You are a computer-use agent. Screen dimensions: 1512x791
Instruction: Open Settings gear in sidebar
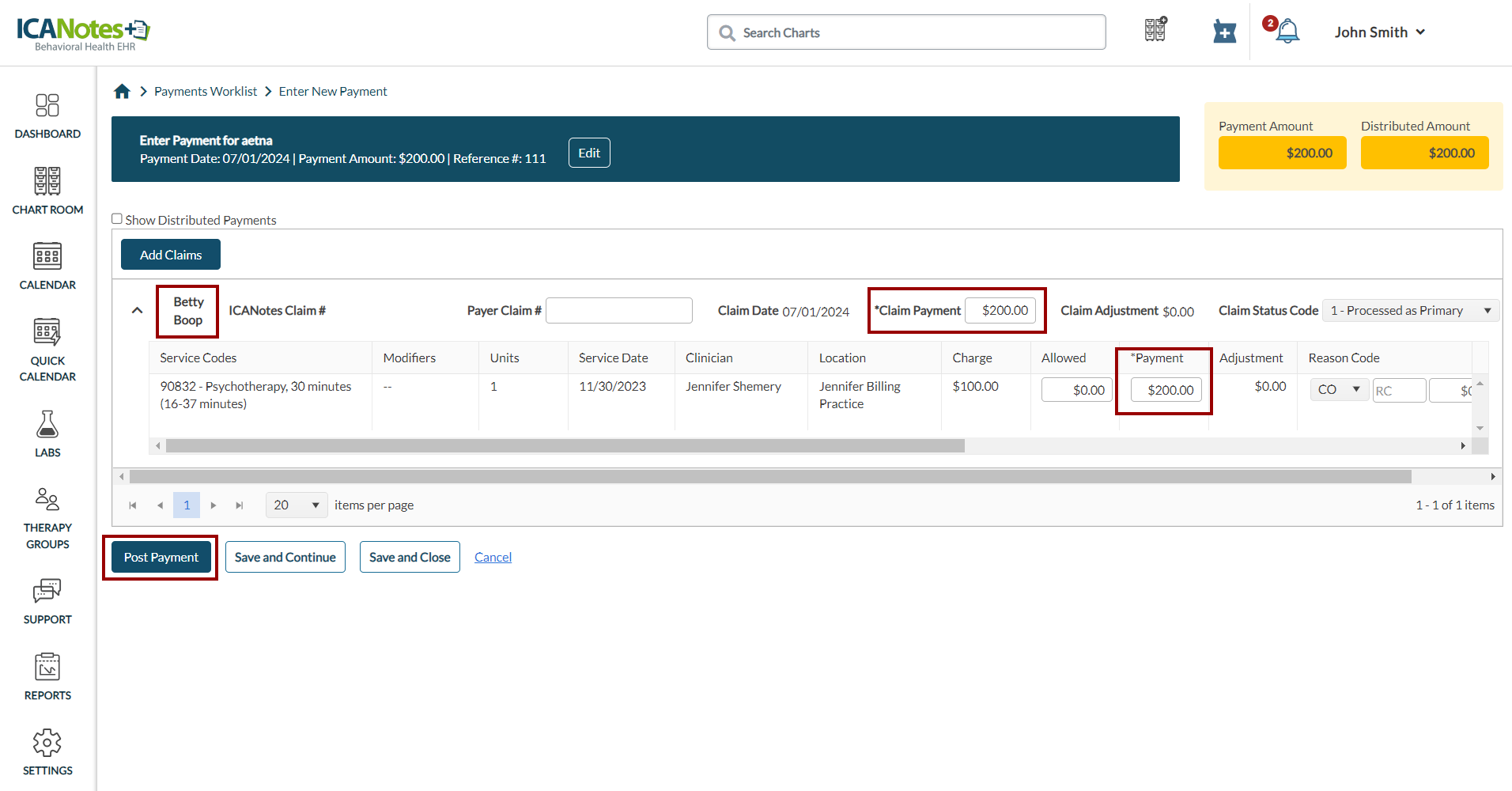(x=47, y=751)
